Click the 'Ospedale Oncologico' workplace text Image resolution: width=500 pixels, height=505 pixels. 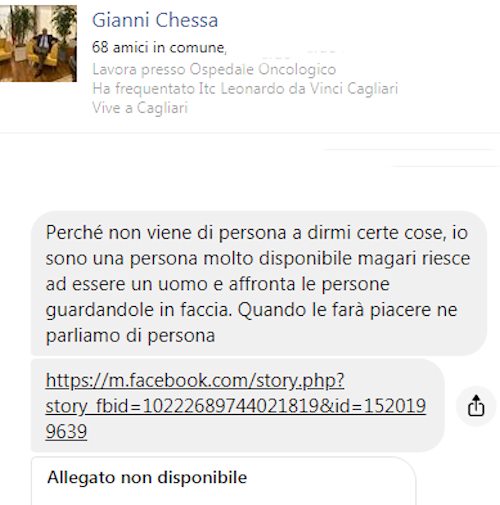click(x=263, y=69)
